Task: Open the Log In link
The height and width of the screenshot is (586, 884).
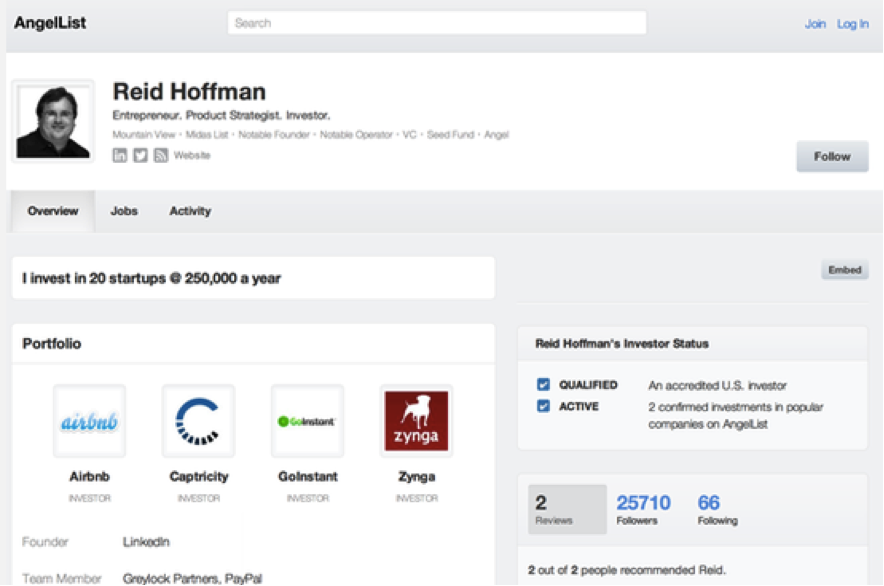Action: click(852, 24)
